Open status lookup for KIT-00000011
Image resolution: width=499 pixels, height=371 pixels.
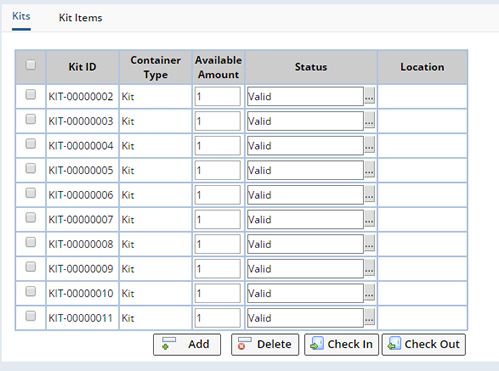pos(369,318)
